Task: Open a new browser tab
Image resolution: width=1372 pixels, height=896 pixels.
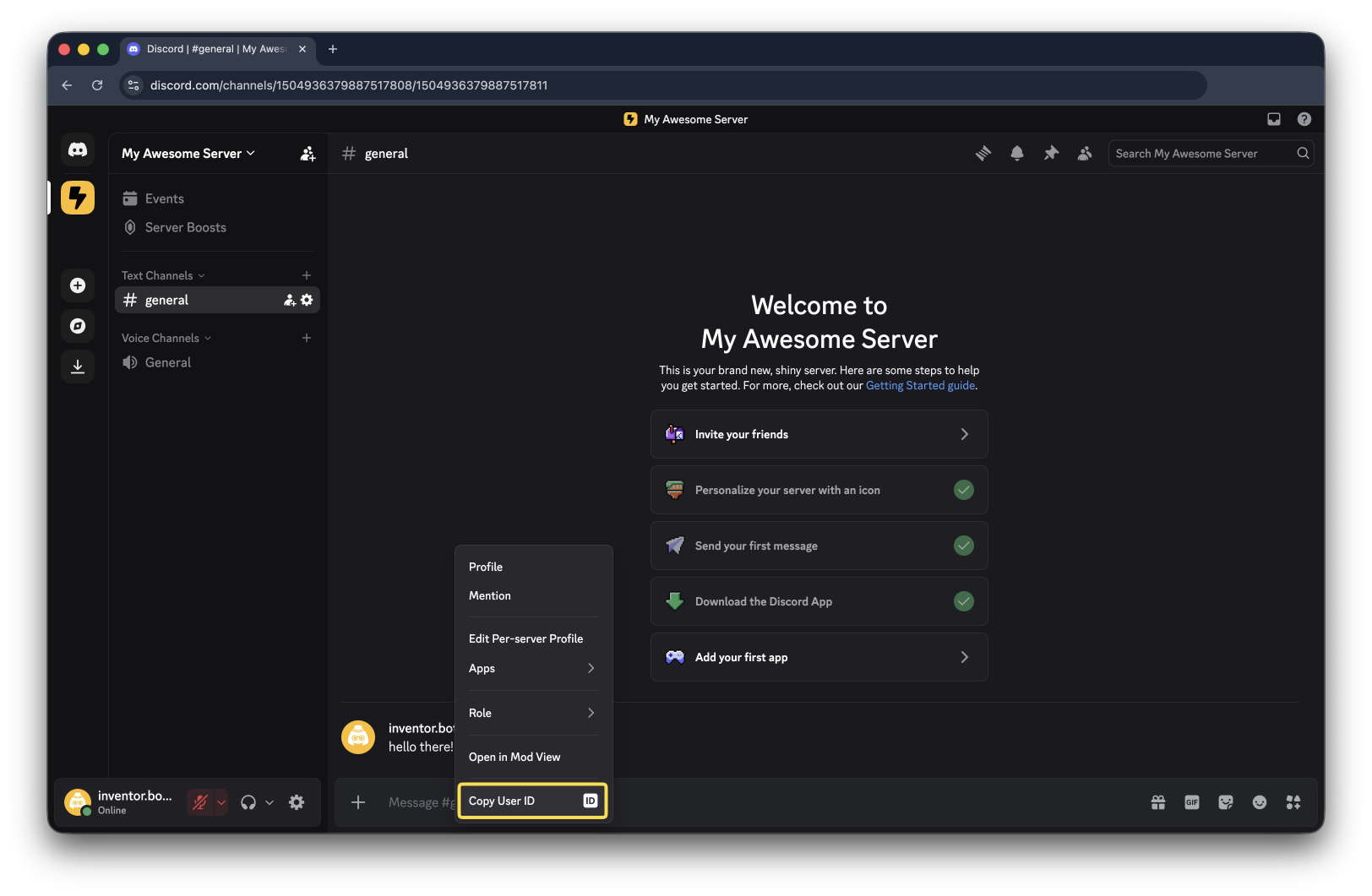Action: tap(333, 49)
